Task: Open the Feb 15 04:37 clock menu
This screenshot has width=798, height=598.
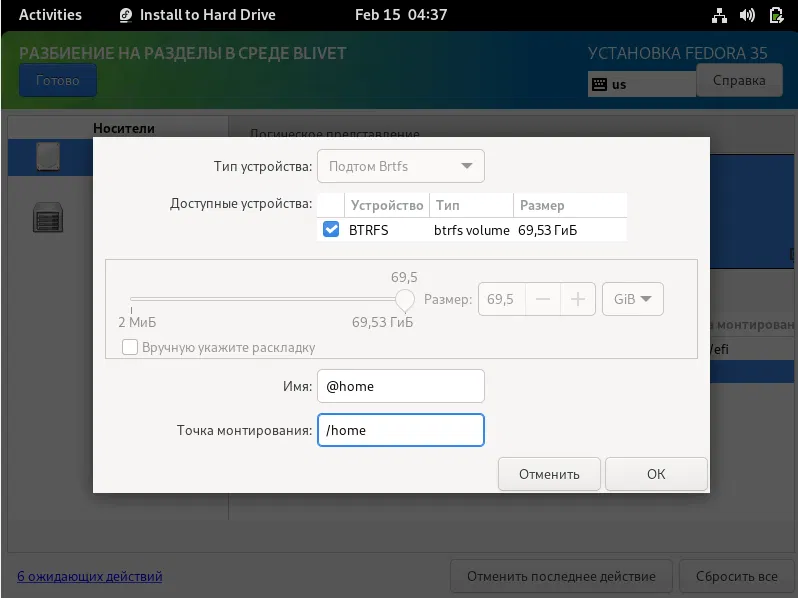Action: (401, 15)
